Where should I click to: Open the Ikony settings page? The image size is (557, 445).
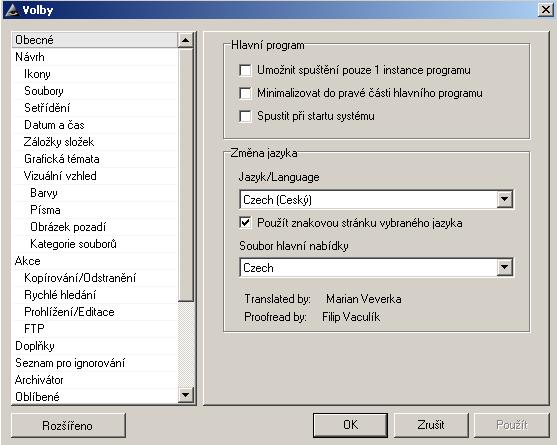(x=94, y=74)
